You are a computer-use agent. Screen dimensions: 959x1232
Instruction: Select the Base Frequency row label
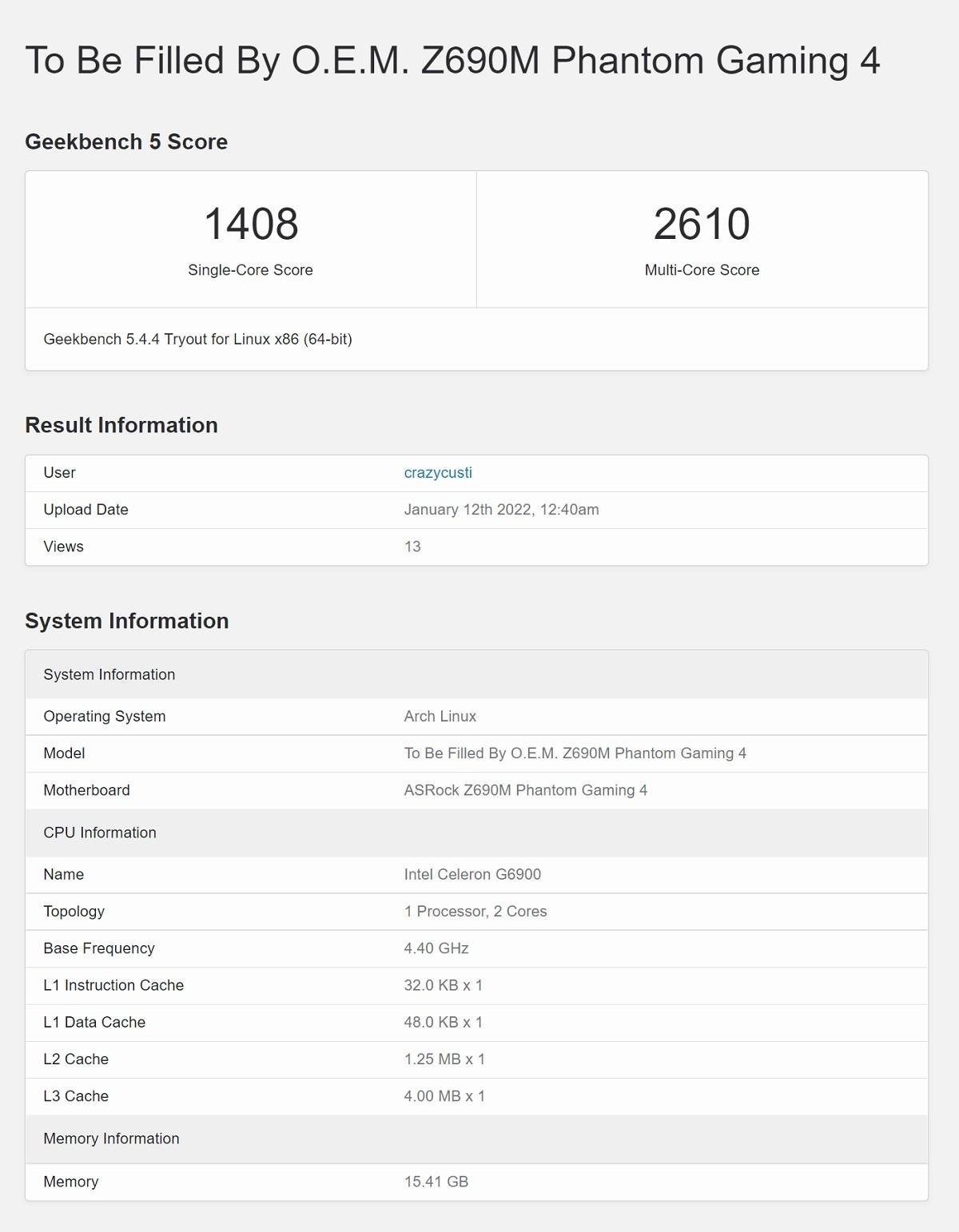[99, 948]
